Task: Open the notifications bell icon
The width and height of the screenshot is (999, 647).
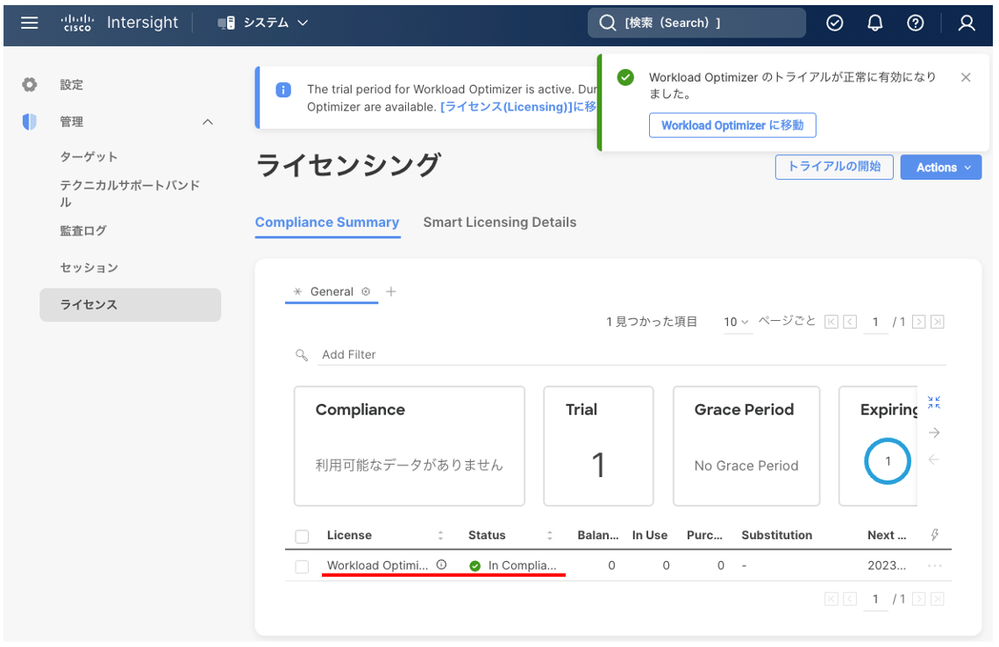Action: [875, 23]
